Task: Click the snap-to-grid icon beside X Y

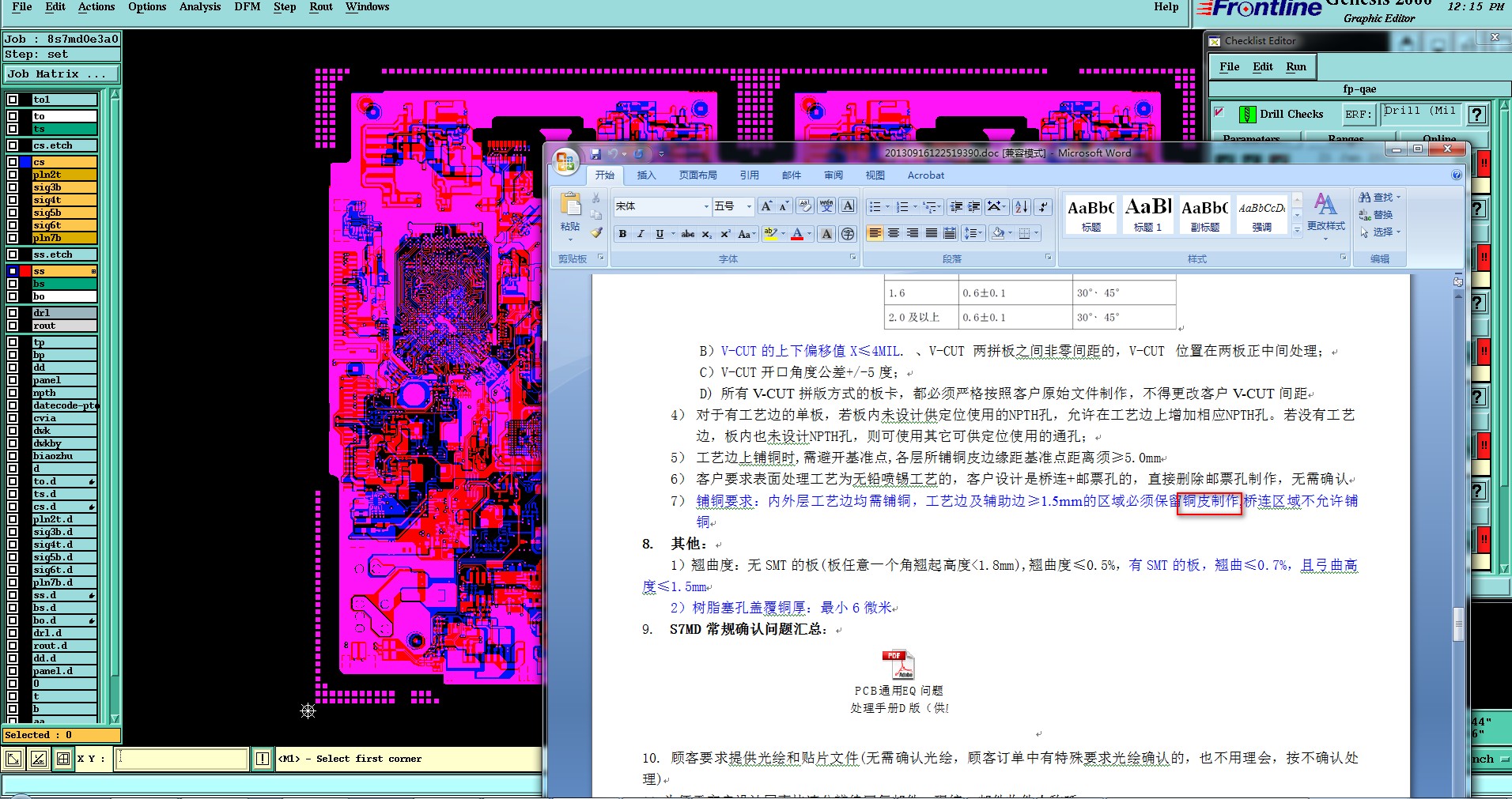Action: point(63,759)
